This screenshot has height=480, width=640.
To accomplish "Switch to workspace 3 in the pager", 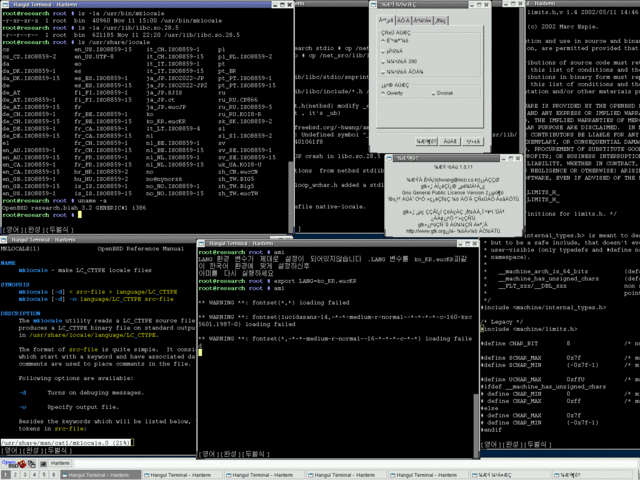I will tap(25, 475).
